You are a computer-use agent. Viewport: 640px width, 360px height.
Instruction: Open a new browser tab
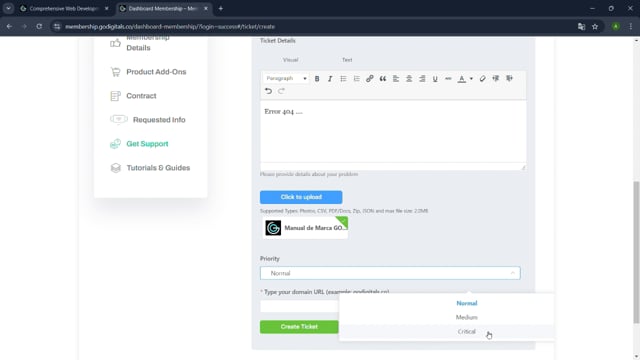pos(220,9)
